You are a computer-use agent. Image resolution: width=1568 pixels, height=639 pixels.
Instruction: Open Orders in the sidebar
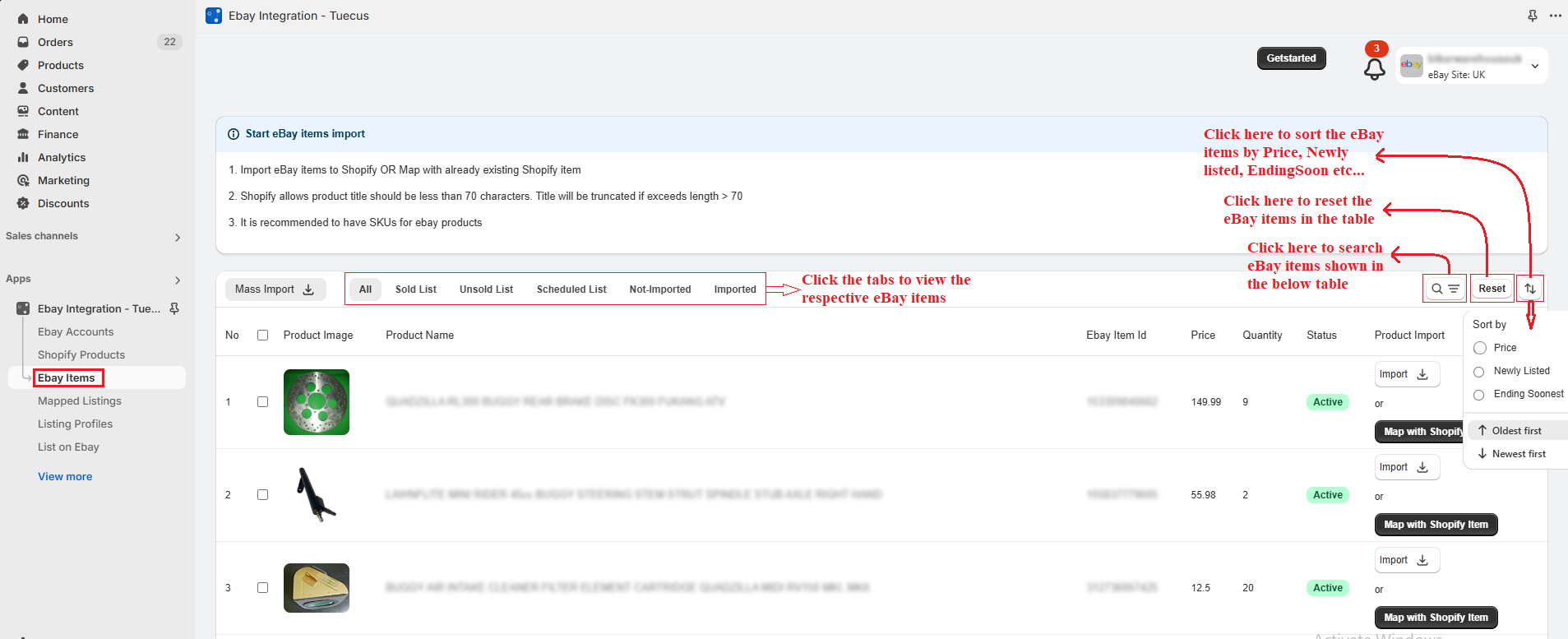click(x=55, y=42)
